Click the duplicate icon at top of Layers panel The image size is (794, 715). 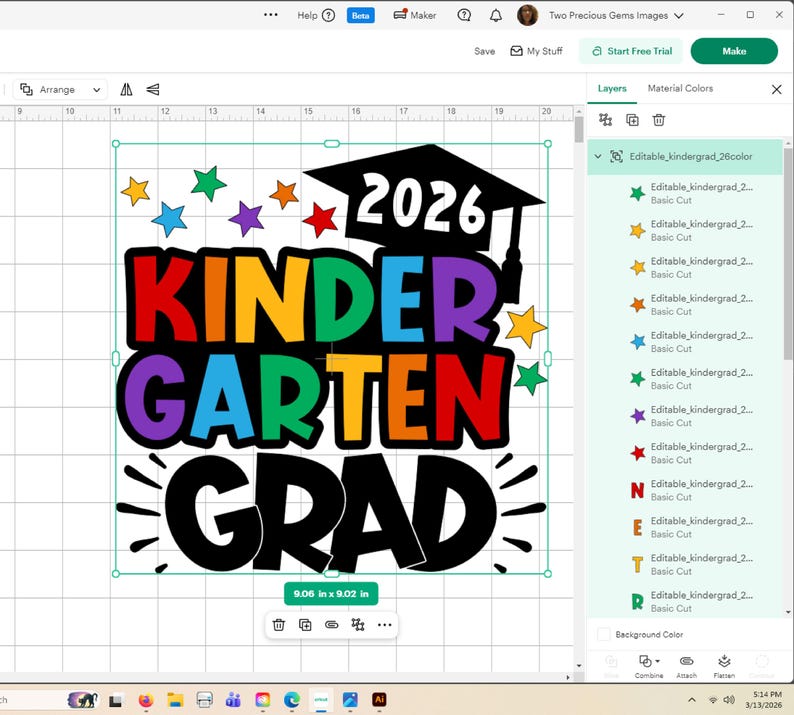[632, 120]
